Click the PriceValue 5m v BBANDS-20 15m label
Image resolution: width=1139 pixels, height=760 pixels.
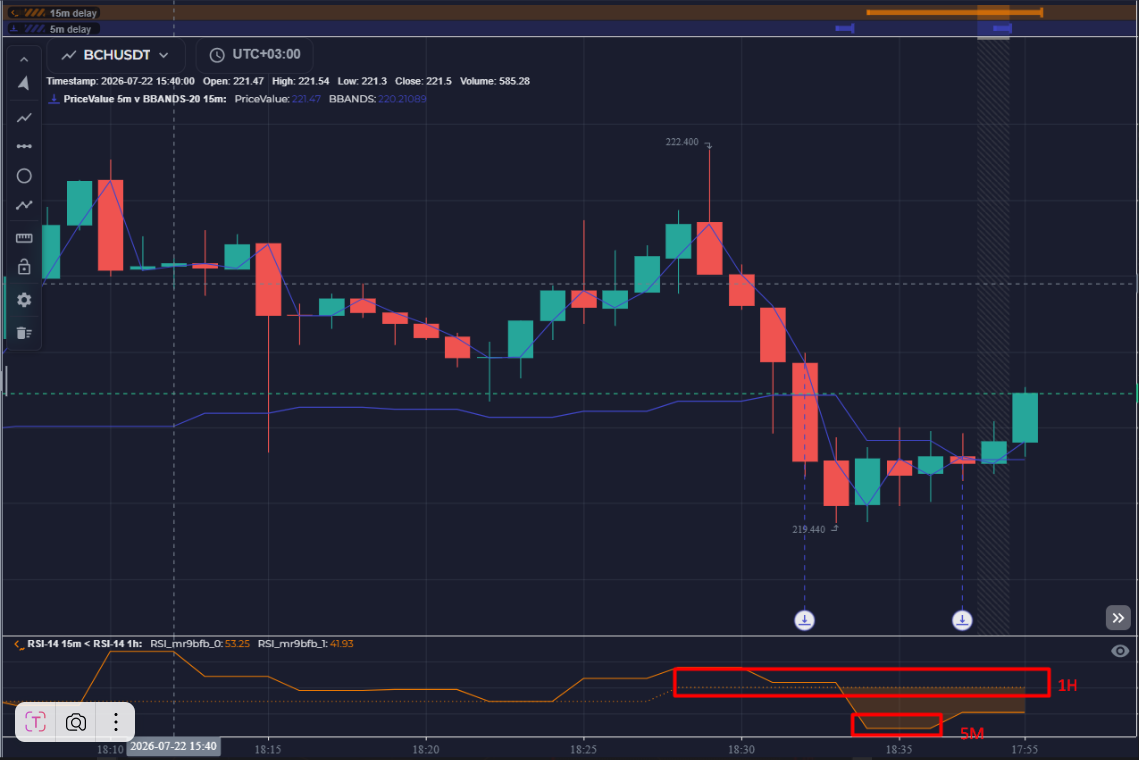[145, 99]
